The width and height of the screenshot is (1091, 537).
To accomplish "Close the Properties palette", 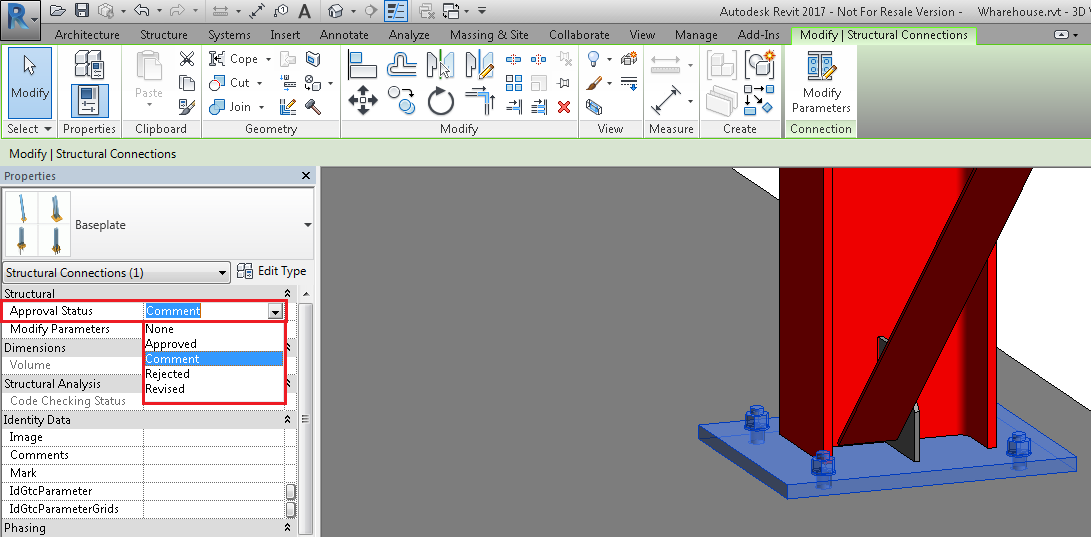I will 305,176.
